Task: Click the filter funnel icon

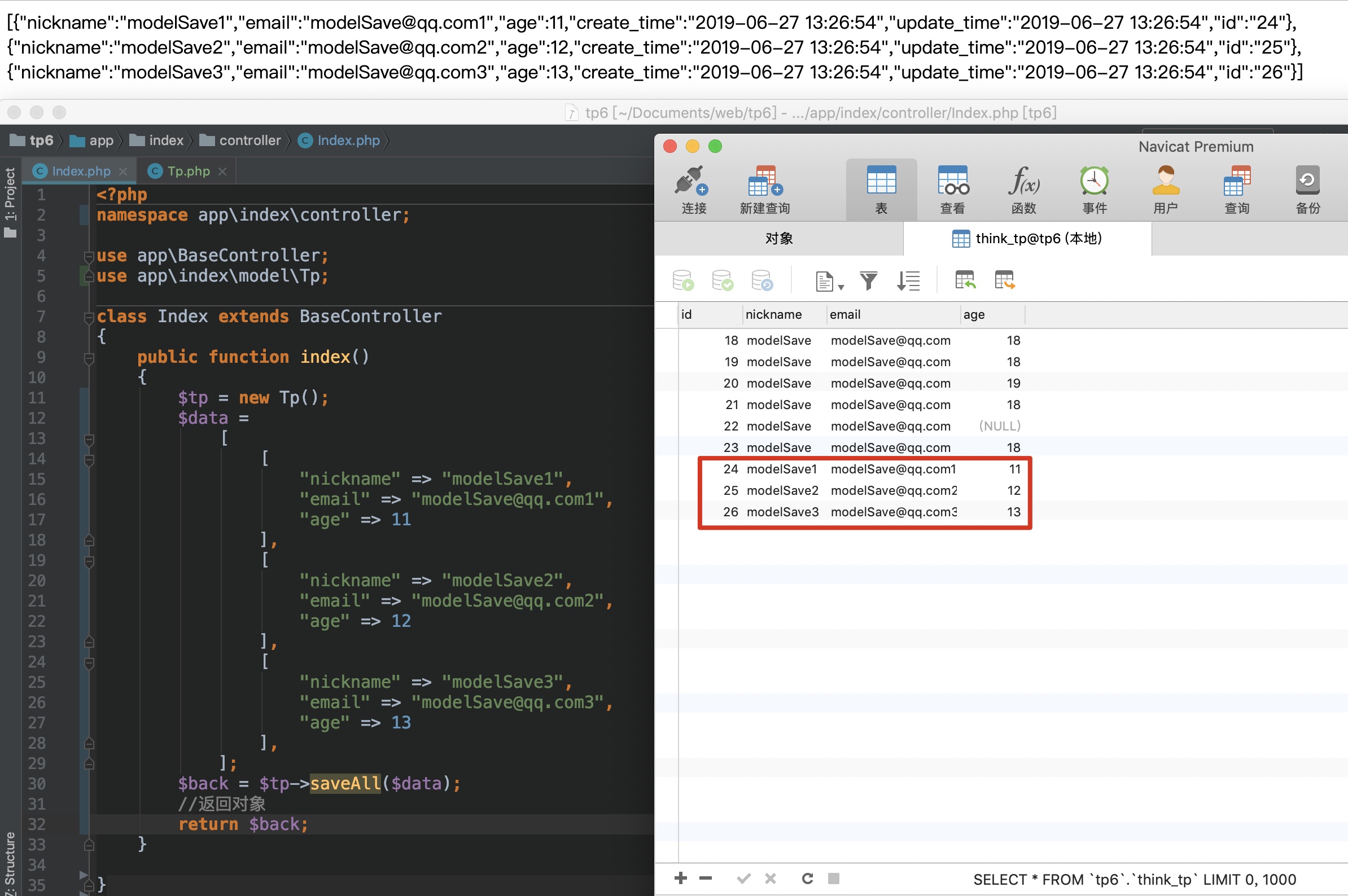Action: [868, 280]
